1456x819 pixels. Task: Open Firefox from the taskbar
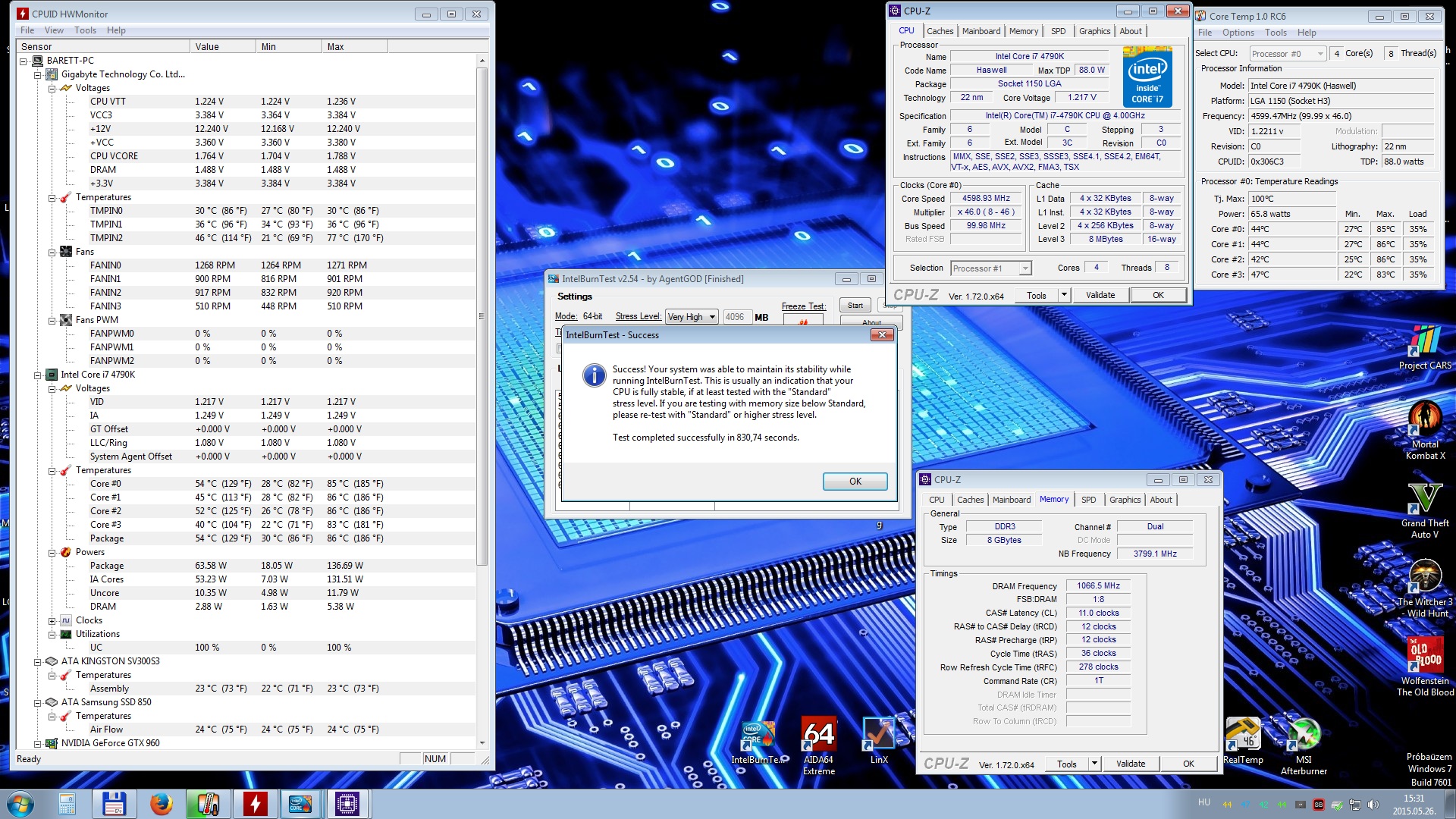tap(161, 804)
